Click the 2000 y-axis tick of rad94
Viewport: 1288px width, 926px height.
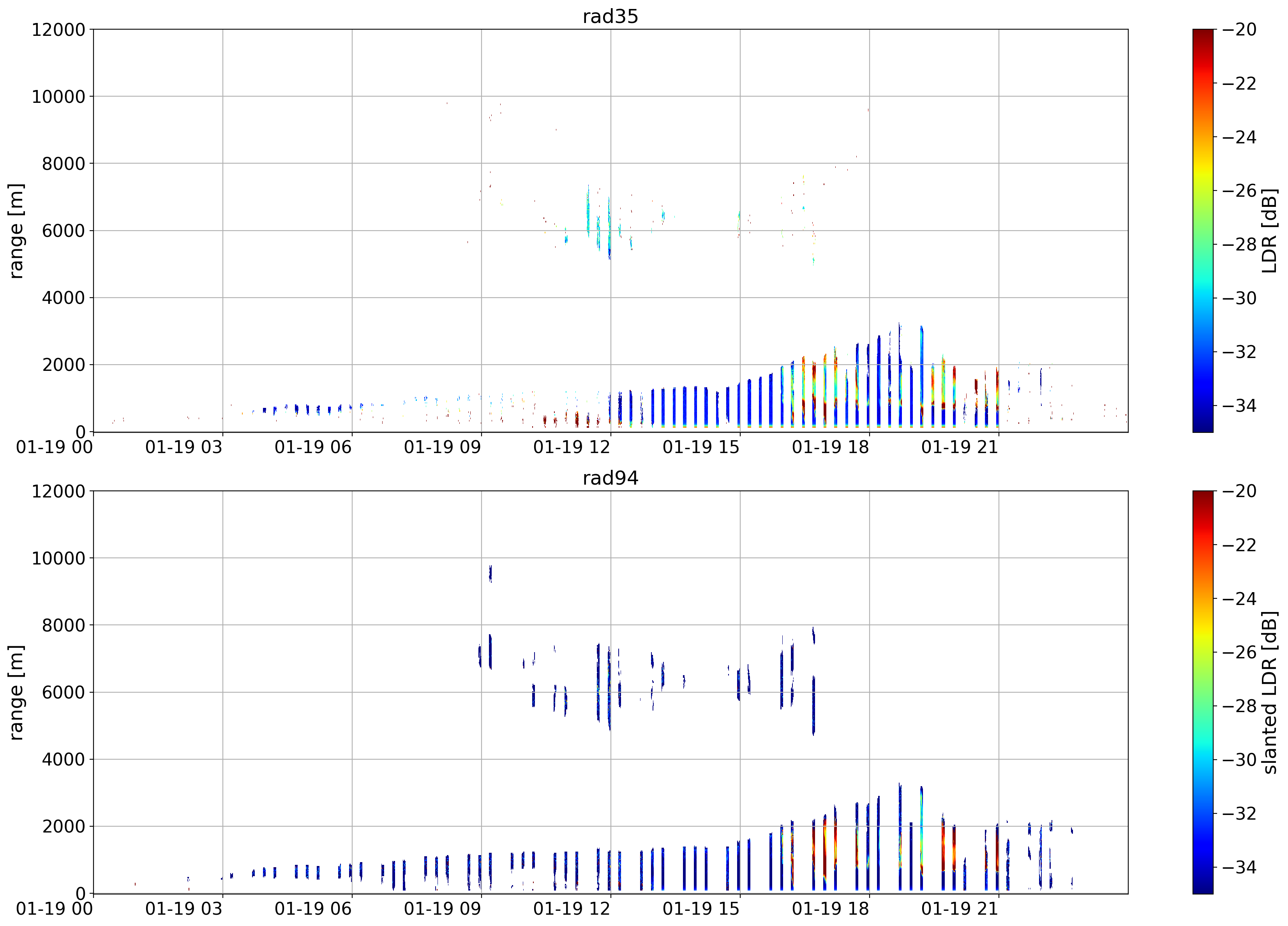[63, 827]
